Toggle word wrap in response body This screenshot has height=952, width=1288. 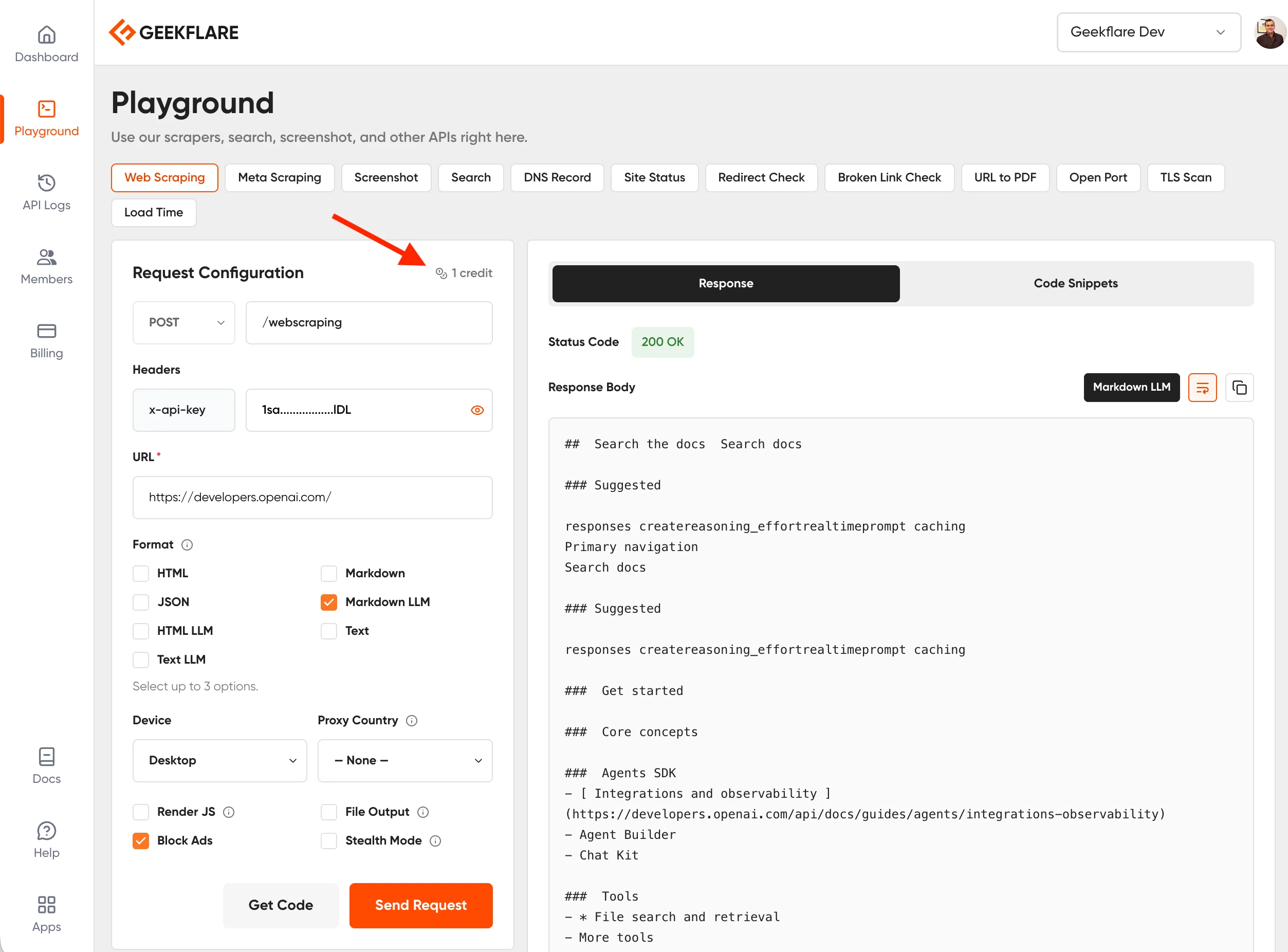(1202, 387)
